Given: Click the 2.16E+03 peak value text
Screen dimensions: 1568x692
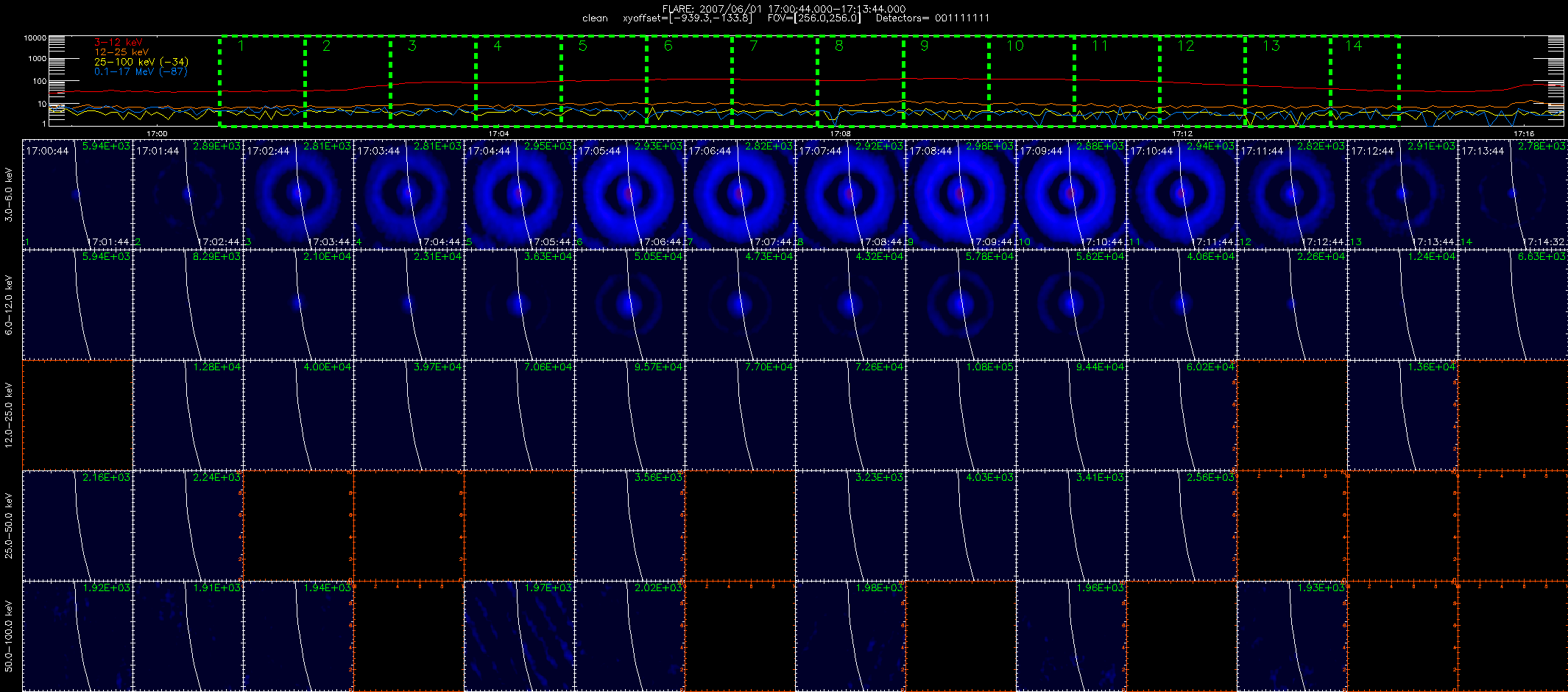Looking at the screenshot, I should [x=106, y=478].
